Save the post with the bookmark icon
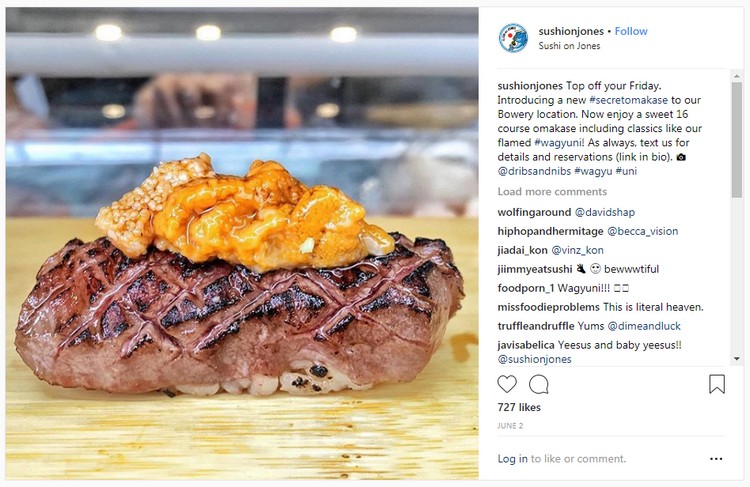Image resolution: width=750 pixels, height=487 pixels. 717,384
